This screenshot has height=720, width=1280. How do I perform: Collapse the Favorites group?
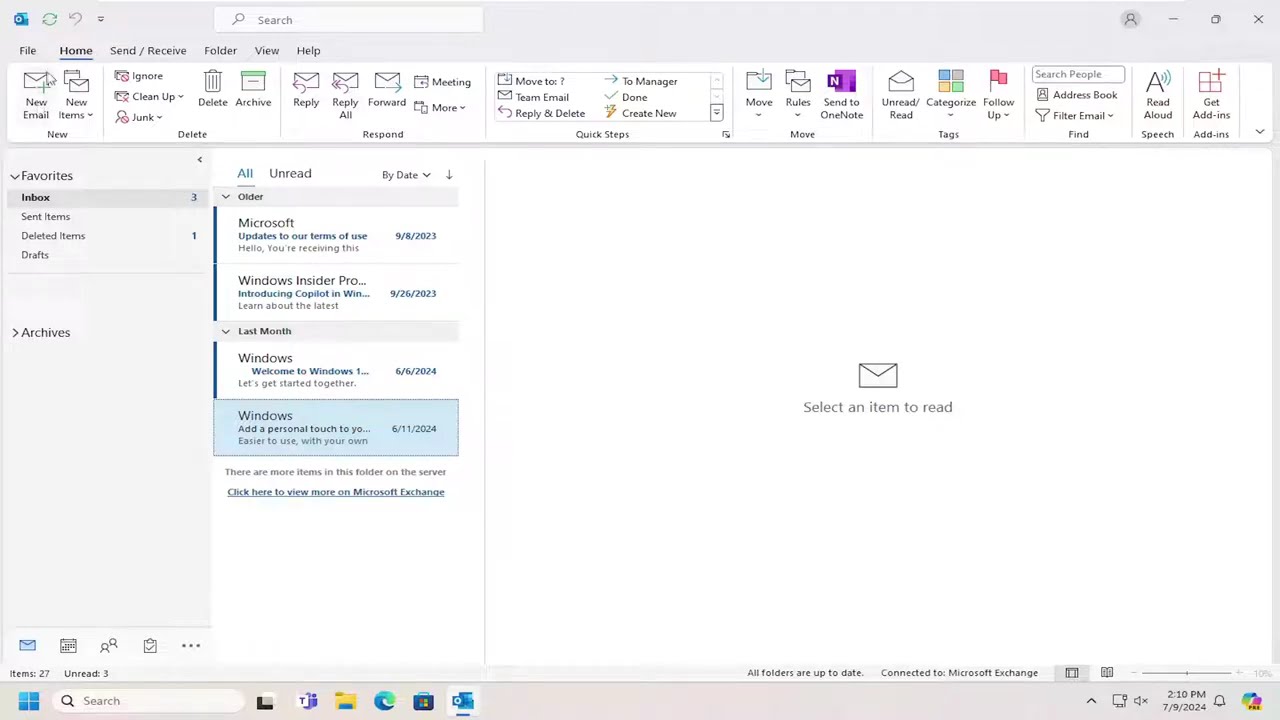[x=15, y=176]
